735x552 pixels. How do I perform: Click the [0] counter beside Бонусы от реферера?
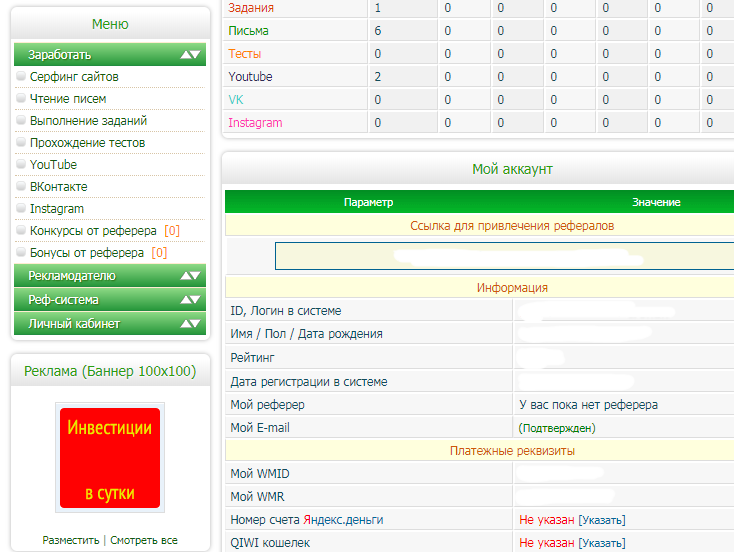point(159,253)
